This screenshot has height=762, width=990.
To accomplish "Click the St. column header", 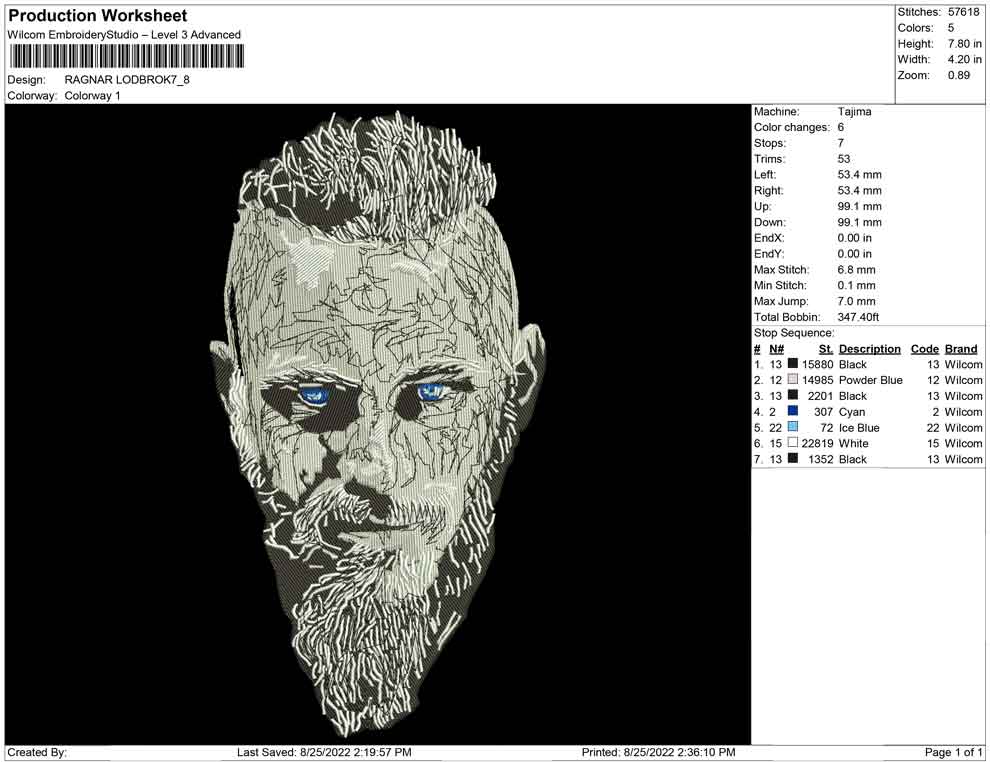I will [826, 349].
